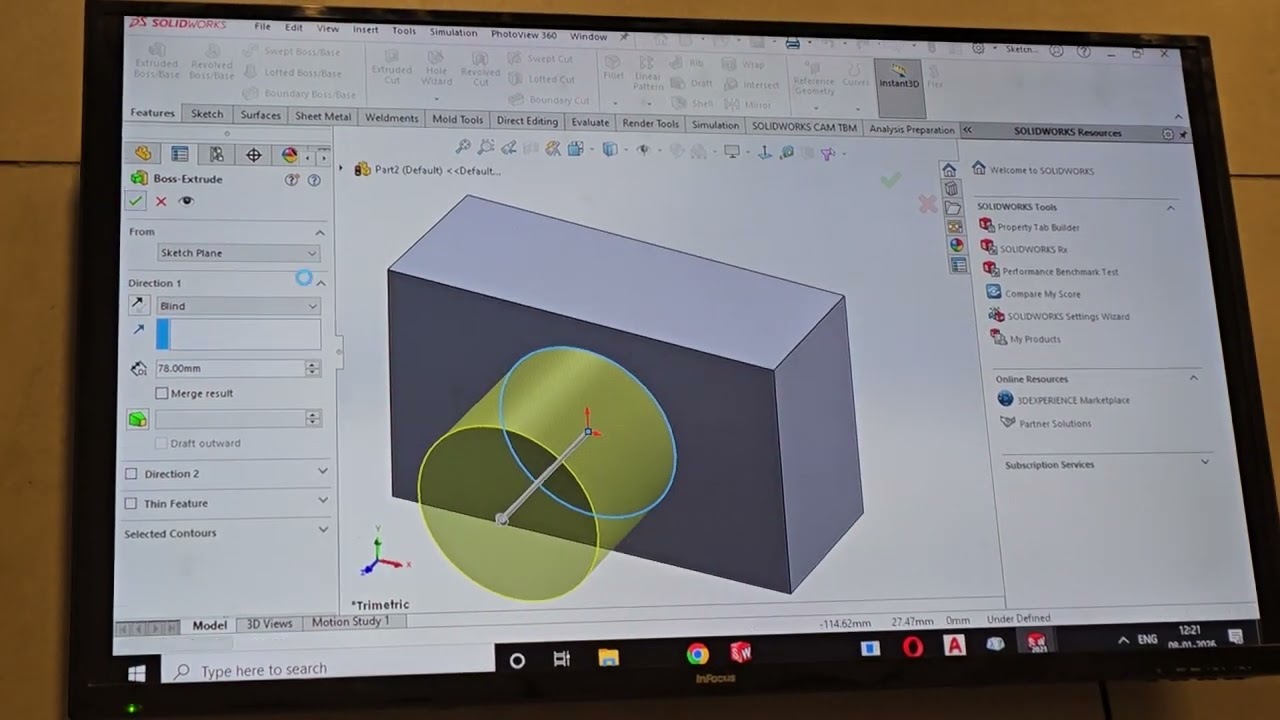Viewport: 1280px width, 720px height.
Task: Open the Design Library task pane icon
Action: 950,189
